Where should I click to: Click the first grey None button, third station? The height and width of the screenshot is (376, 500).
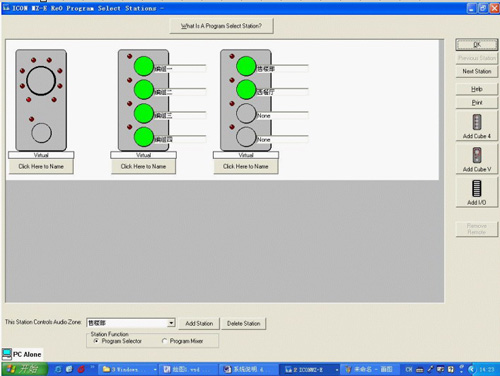[x=246, y=113]
